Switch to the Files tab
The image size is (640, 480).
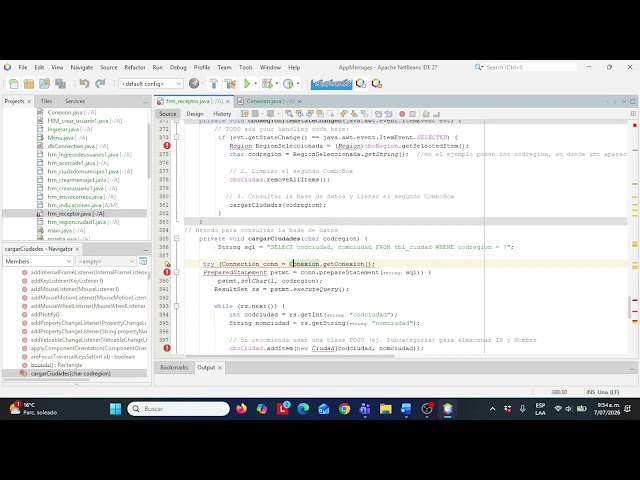(x=47, y=101)
